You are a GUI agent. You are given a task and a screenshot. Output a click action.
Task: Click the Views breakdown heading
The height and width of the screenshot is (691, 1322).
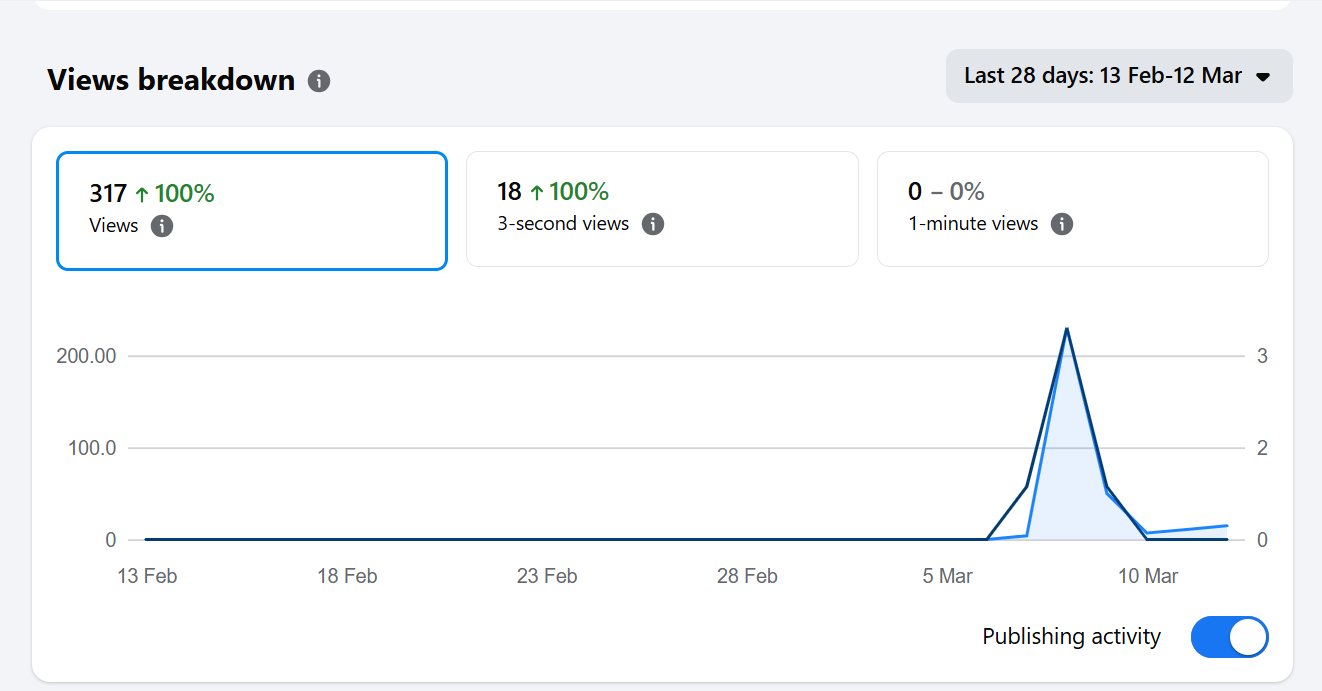coord(171,80)
